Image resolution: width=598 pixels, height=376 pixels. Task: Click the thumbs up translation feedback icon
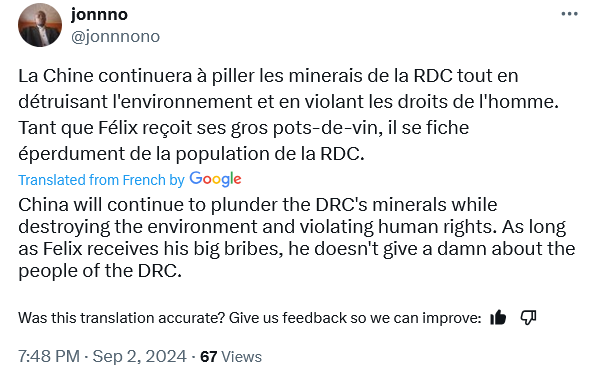pos(498,317)
